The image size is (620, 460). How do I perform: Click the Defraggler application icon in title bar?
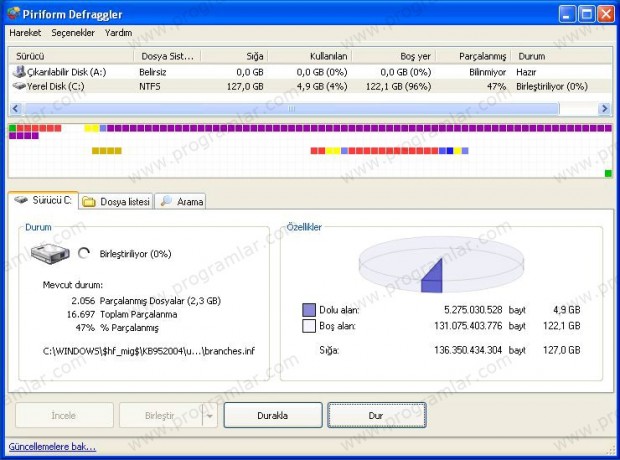coord(14,13)
